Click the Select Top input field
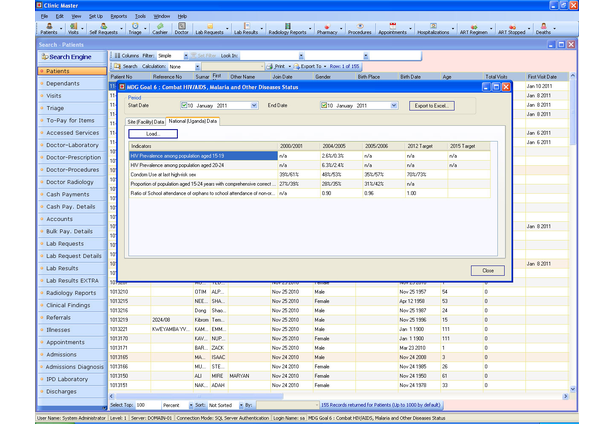615x424 pixels. 147,405
